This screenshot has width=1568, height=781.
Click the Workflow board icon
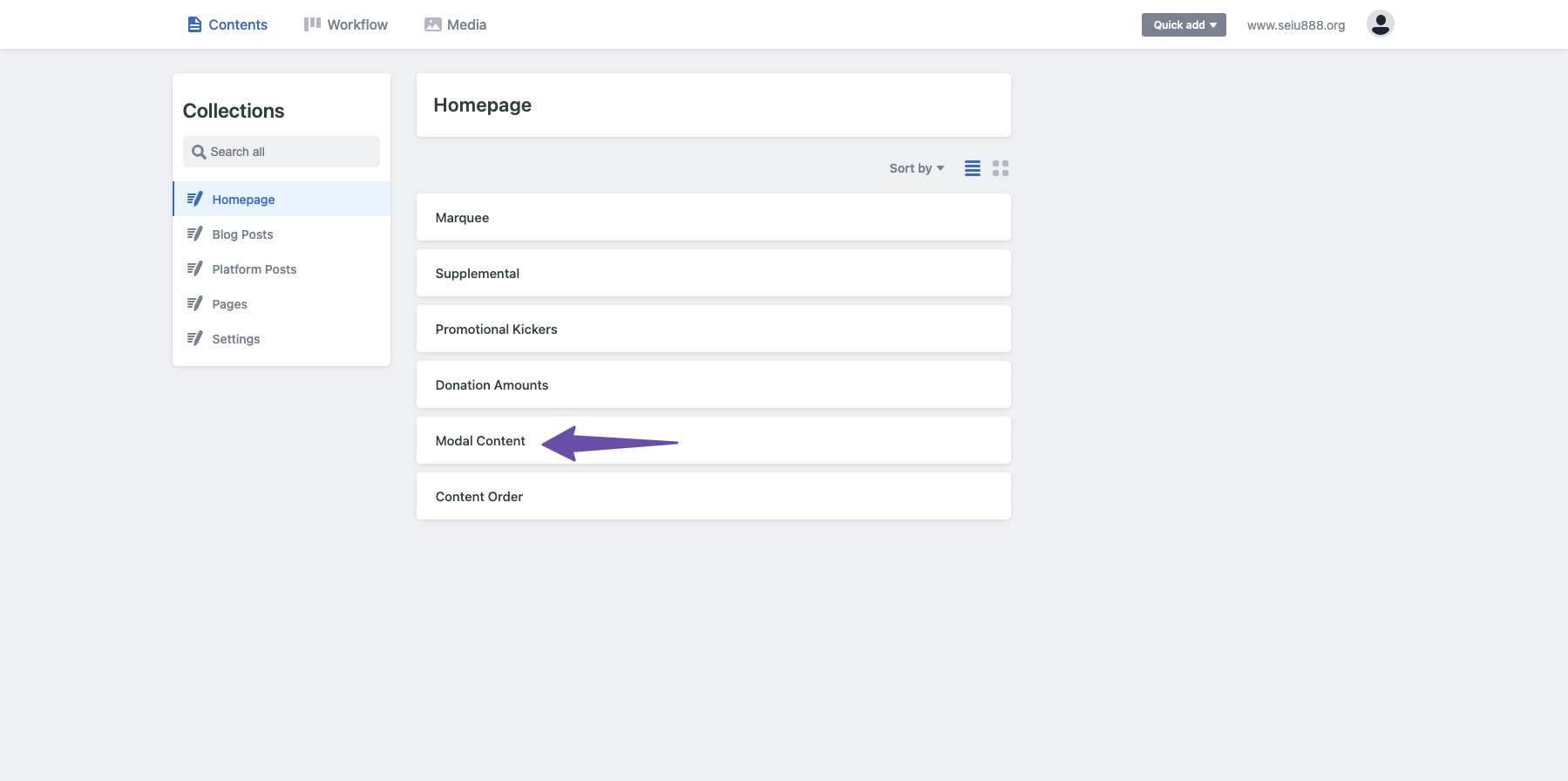tap(312, 24)
